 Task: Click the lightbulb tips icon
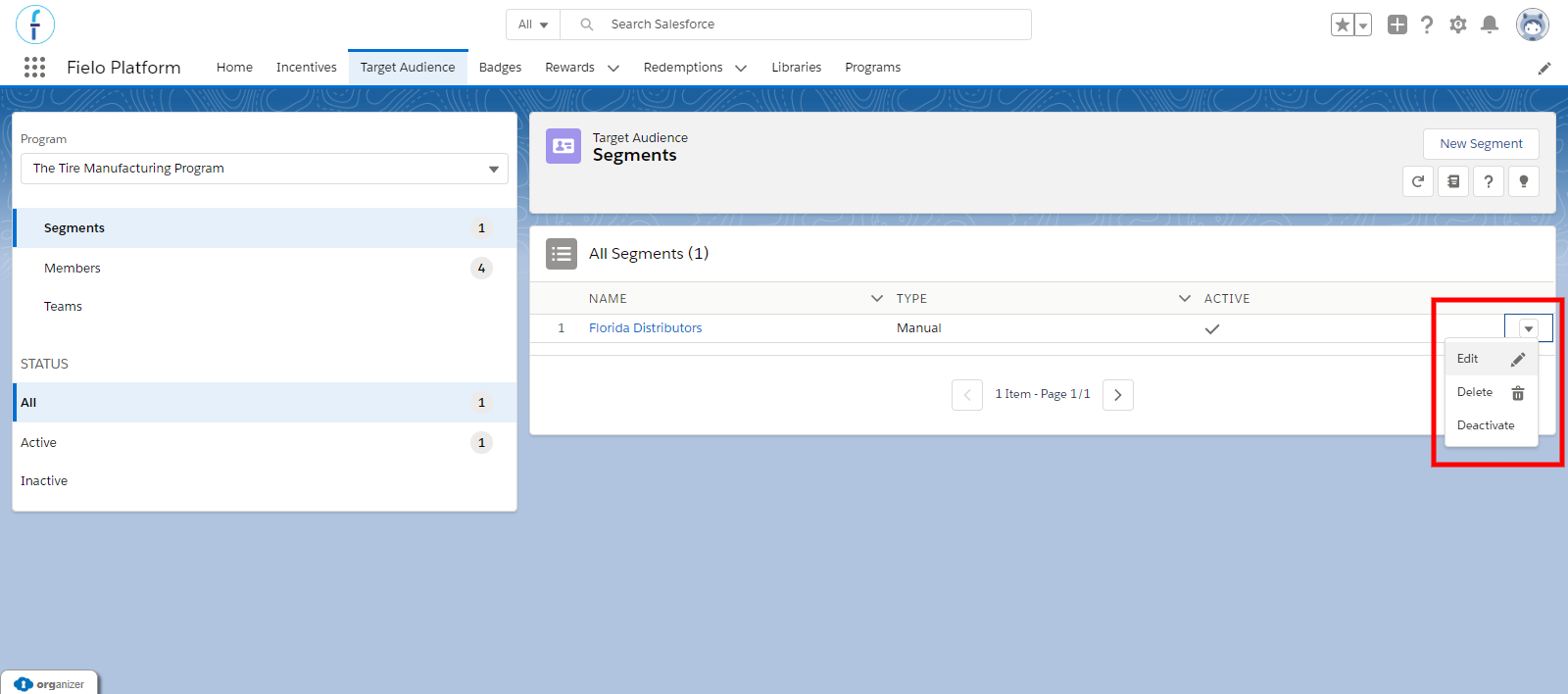pyautogui.click(x=1524, y=181)
